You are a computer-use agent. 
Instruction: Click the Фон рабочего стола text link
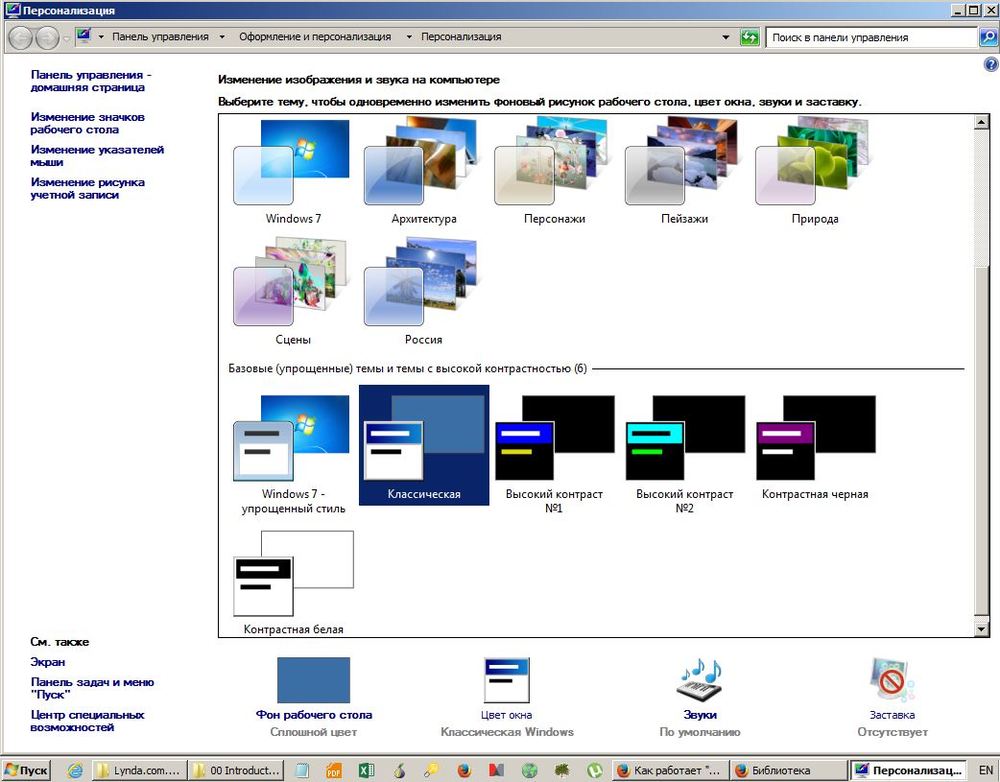point(314,715)
